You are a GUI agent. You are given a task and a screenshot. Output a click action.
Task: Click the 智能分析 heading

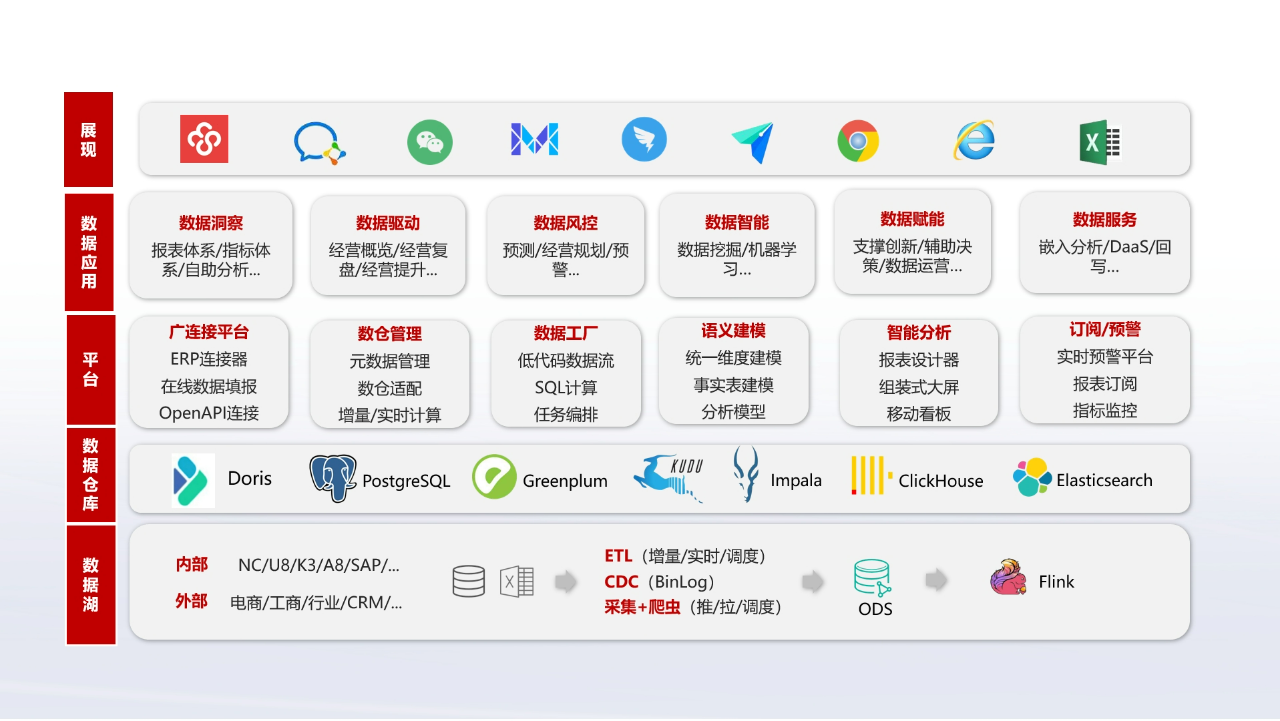click(919, 332)
